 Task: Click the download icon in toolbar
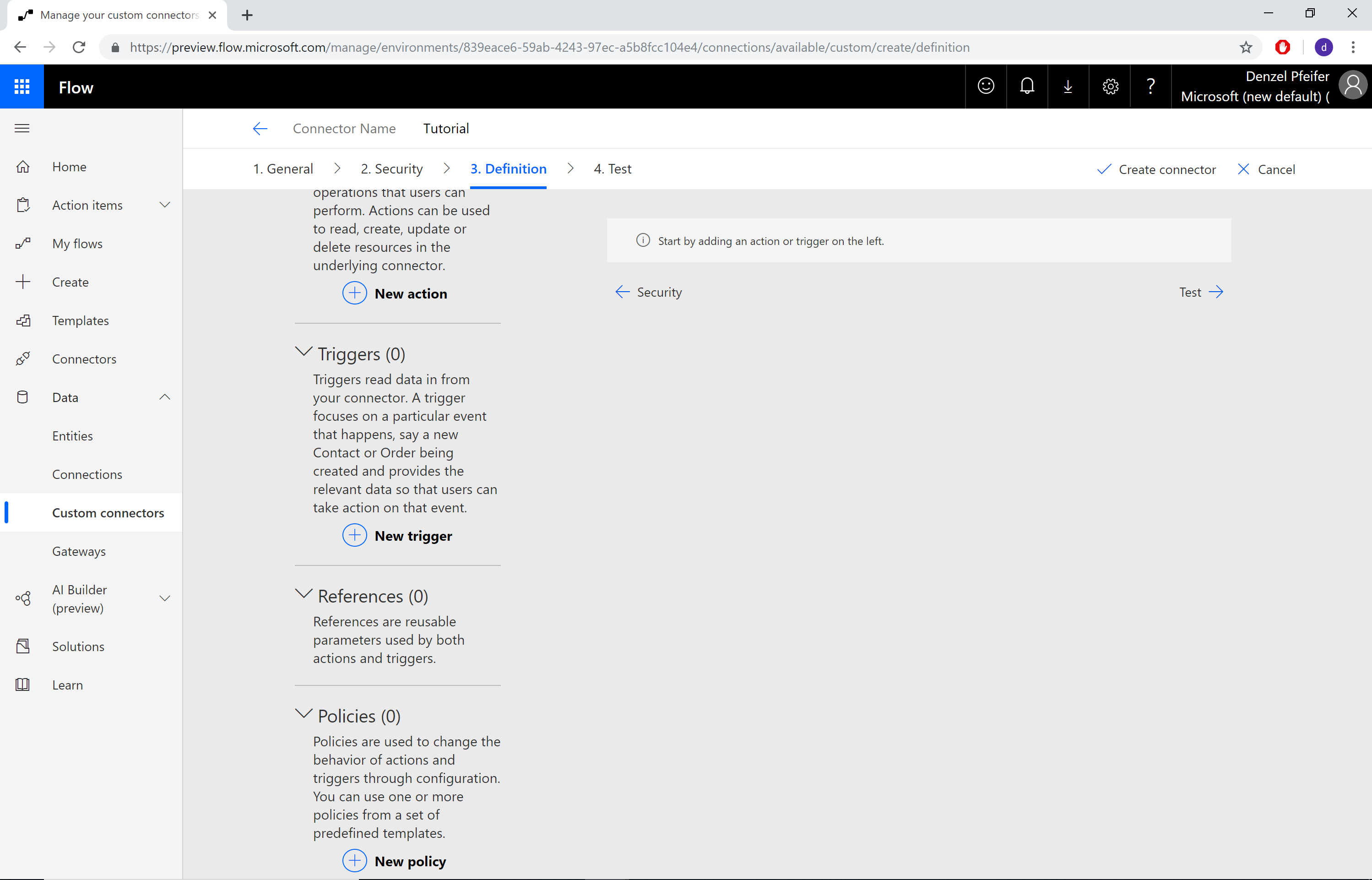1068,87
